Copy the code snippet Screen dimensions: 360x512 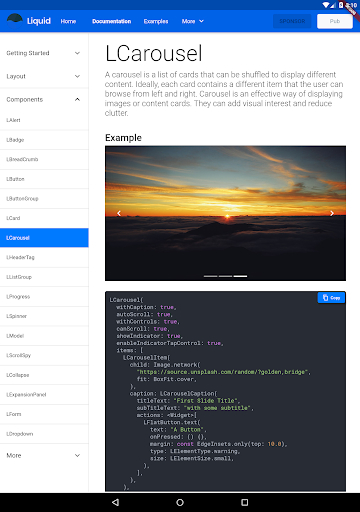(x=331, y=298)
